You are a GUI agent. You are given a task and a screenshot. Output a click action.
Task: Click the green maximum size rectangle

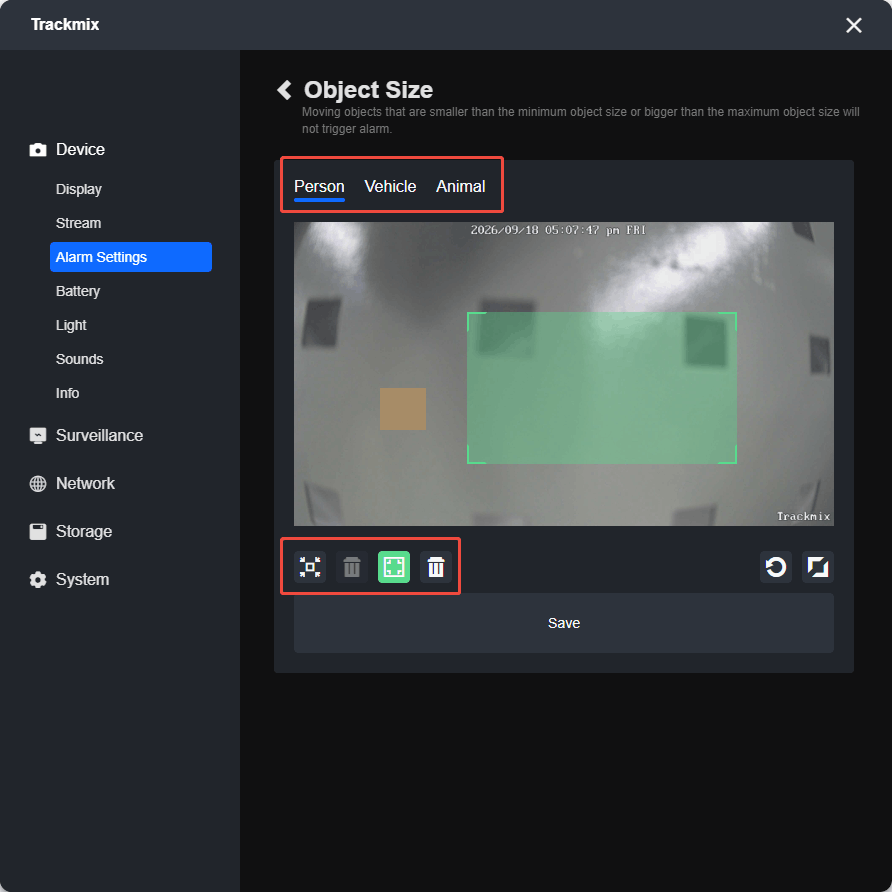pyautogui.click(x=602, y=388)
